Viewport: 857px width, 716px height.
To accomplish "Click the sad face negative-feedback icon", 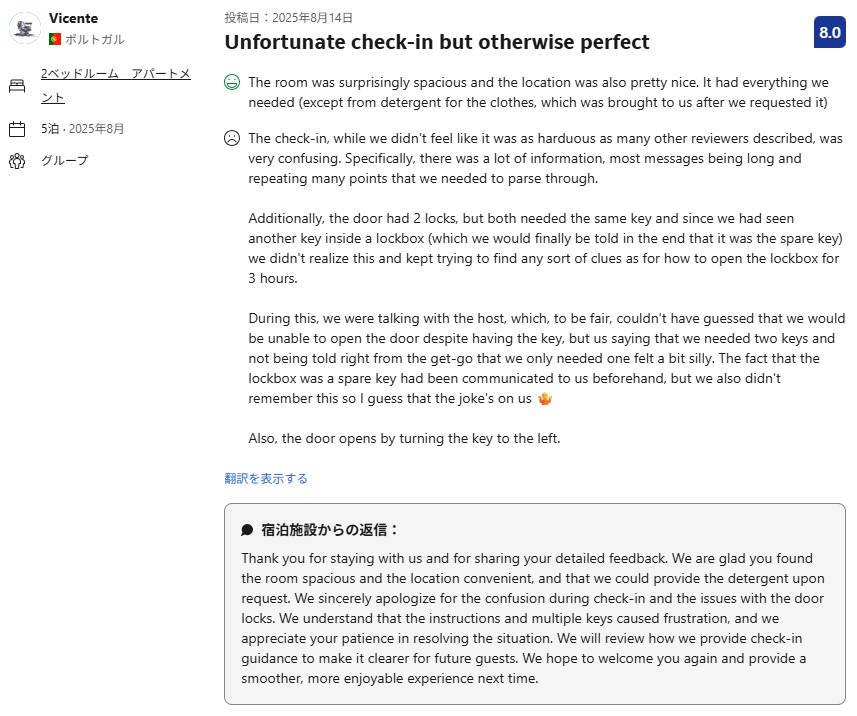I will 232,138.
